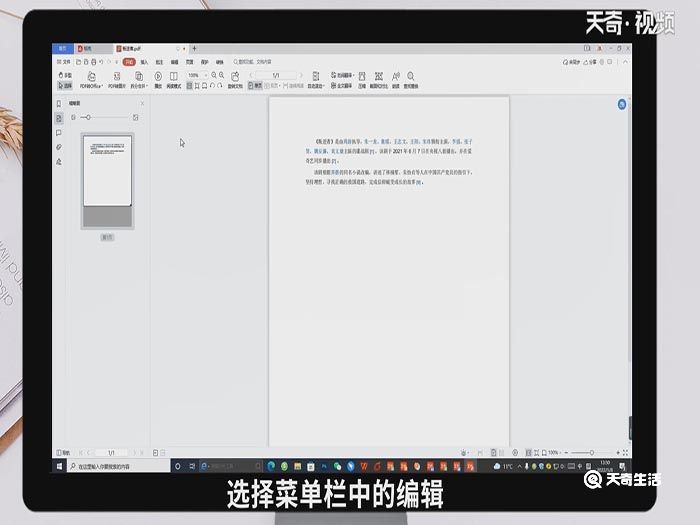Viewport: 700px width, 525px height.
Task: Click the rotate clockwise arrow
Action: coord(220,85)
